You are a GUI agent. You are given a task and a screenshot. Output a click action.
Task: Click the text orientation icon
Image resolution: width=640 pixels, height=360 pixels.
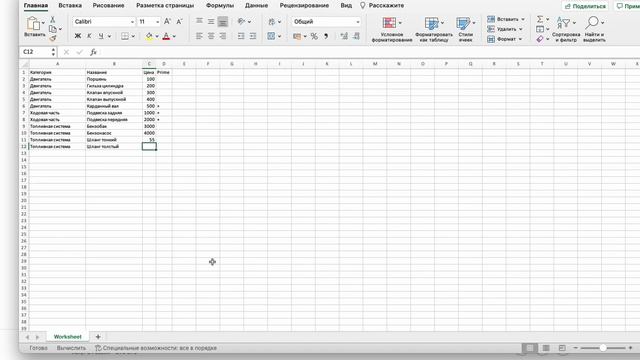[x=242, y=21]
